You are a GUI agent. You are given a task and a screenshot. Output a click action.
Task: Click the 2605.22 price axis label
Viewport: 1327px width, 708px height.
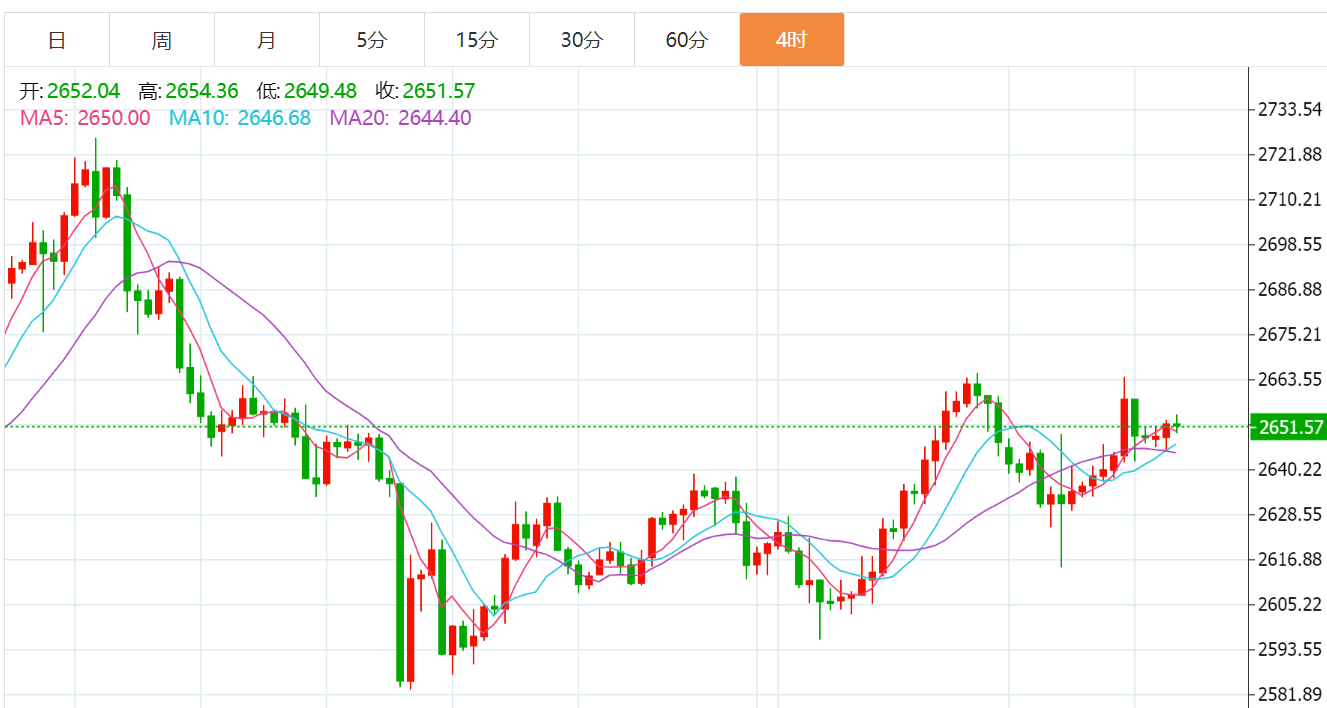[x=1291, y=604]
